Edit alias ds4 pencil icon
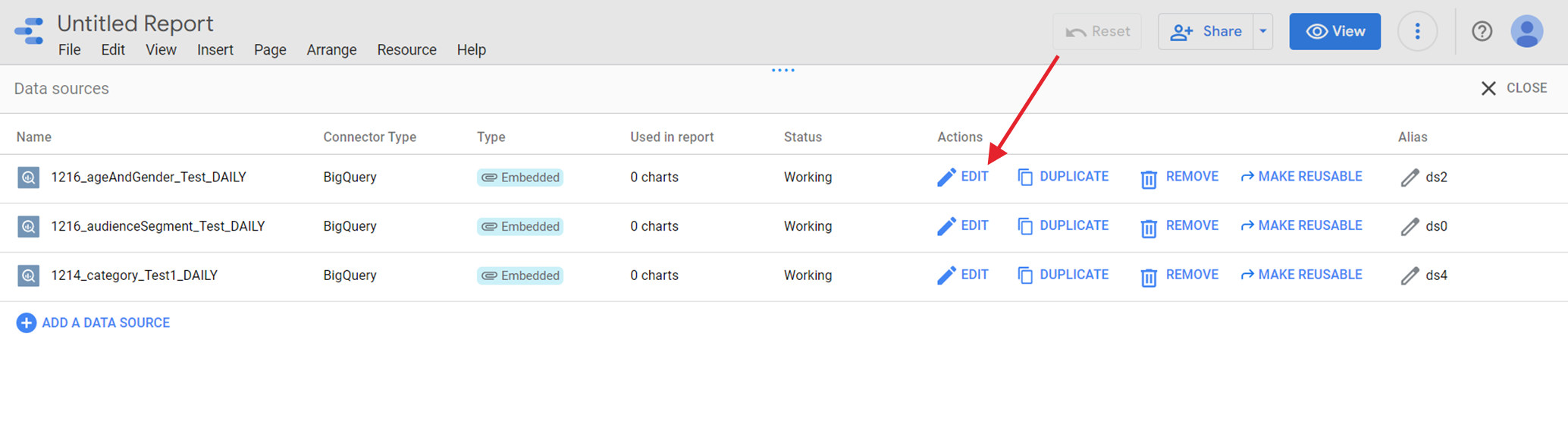 pos(1410,275)
